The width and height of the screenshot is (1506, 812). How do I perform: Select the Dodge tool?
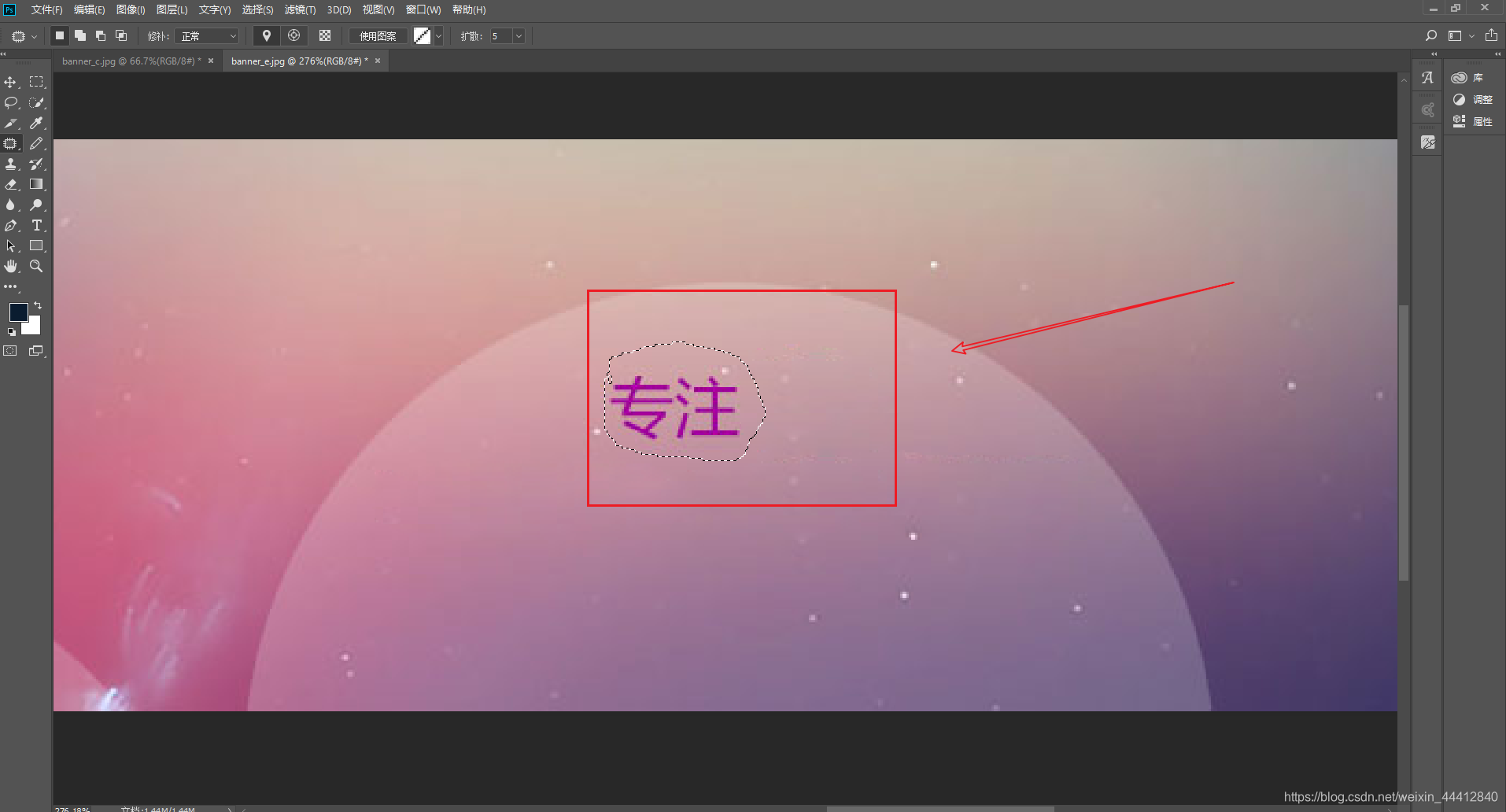[x=36, y=205]
